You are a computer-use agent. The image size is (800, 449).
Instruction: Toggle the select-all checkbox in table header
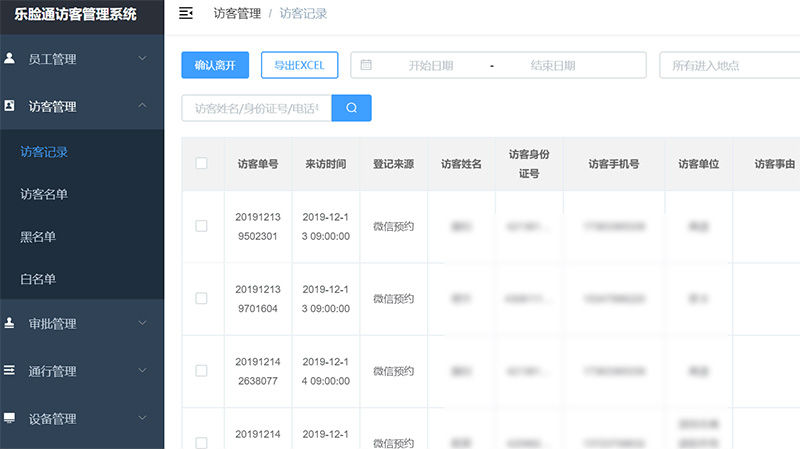201,163
